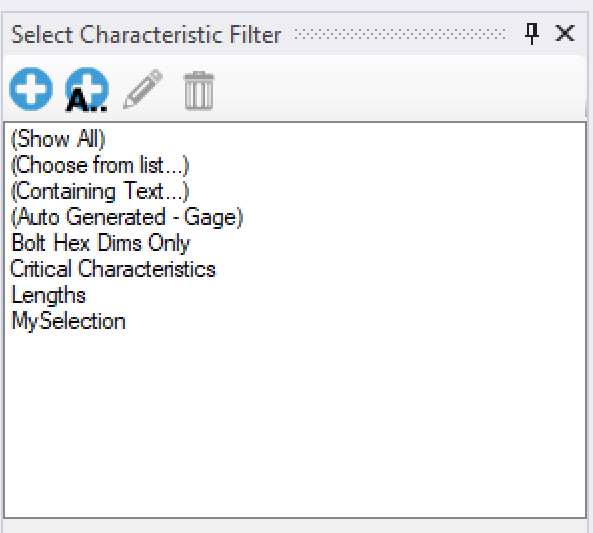Open the (Containing Text...) filter option
Image resolution: width=593 pixels, height=533 pixels.
[100, 191]
